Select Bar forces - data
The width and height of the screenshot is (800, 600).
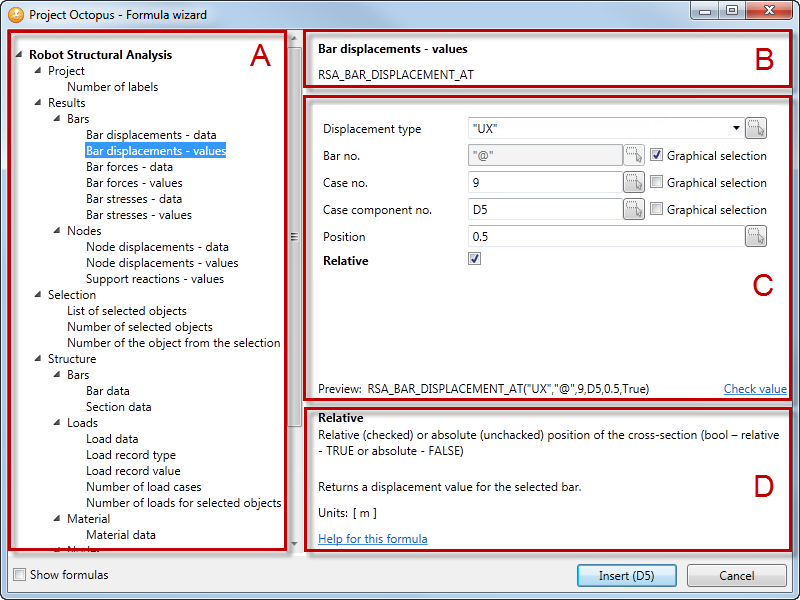point(129,167)
